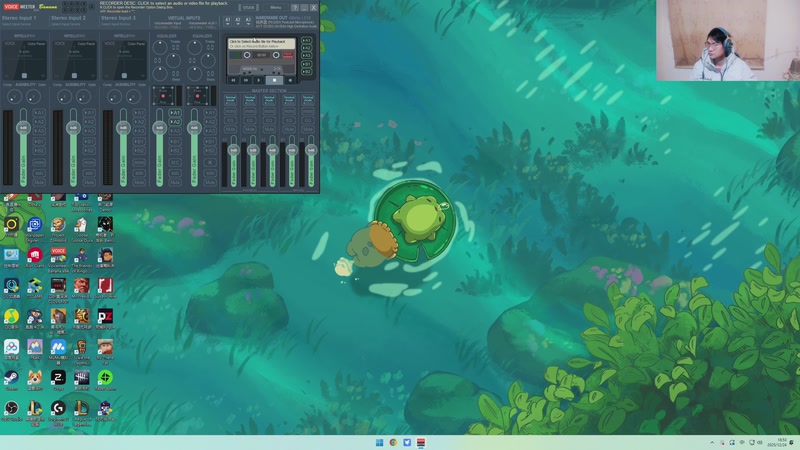The height and width of the screenshot is (450, 800).
Task: Select hardware output A3 device dropdown
Action: pyautogui.click(x=248, y=21)
